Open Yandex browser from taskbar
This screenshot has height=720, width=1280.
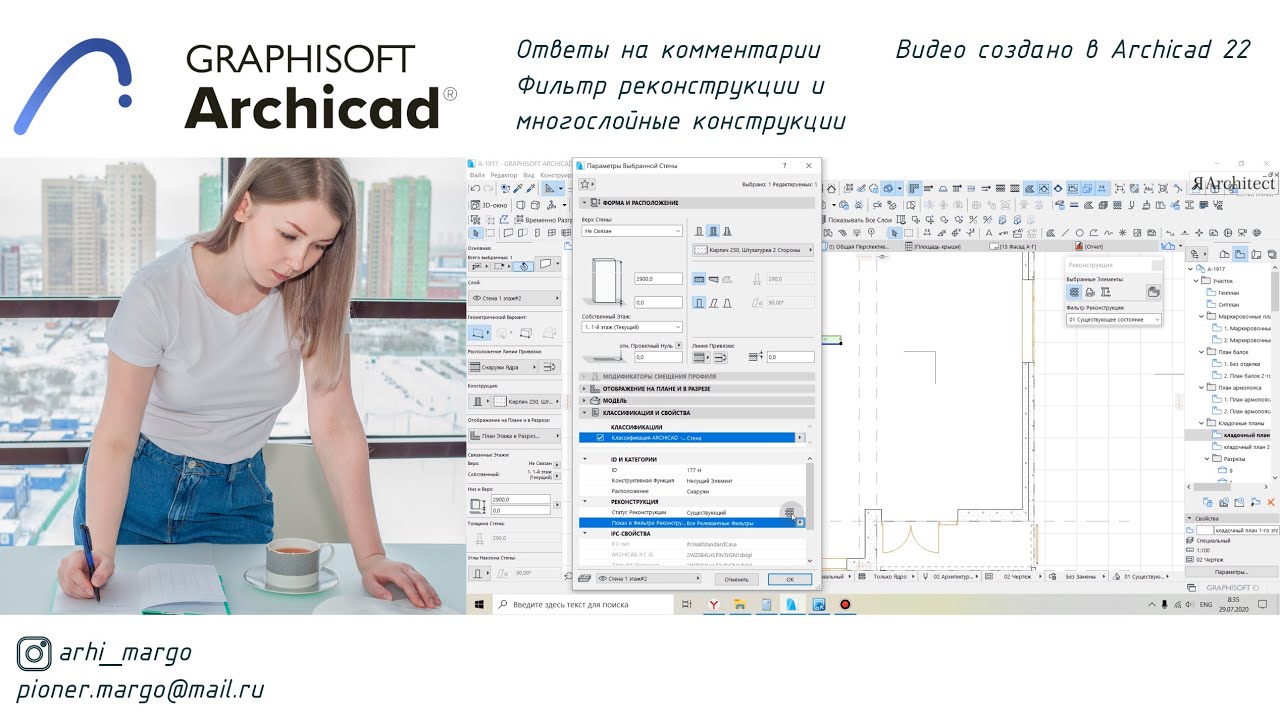pyautogui.click(x=715, y=604)
